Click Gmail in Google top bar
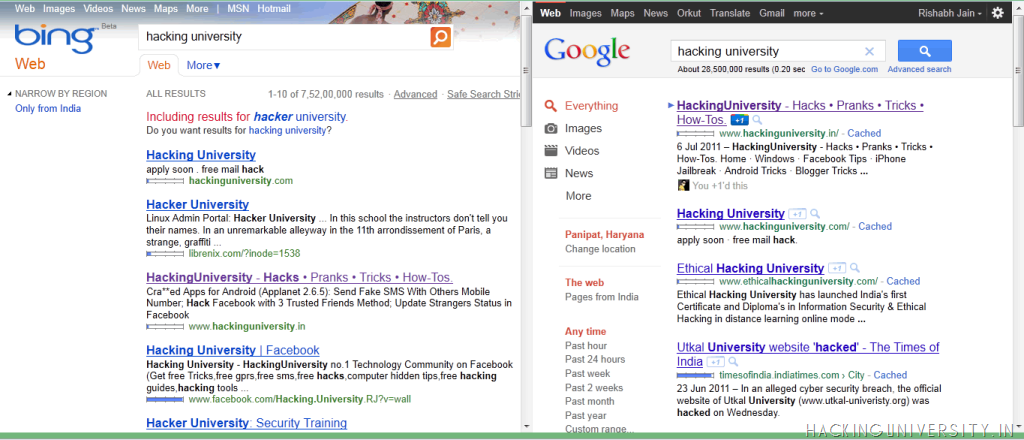Screen dimensions: 1024x440 (x=772, y=13)
